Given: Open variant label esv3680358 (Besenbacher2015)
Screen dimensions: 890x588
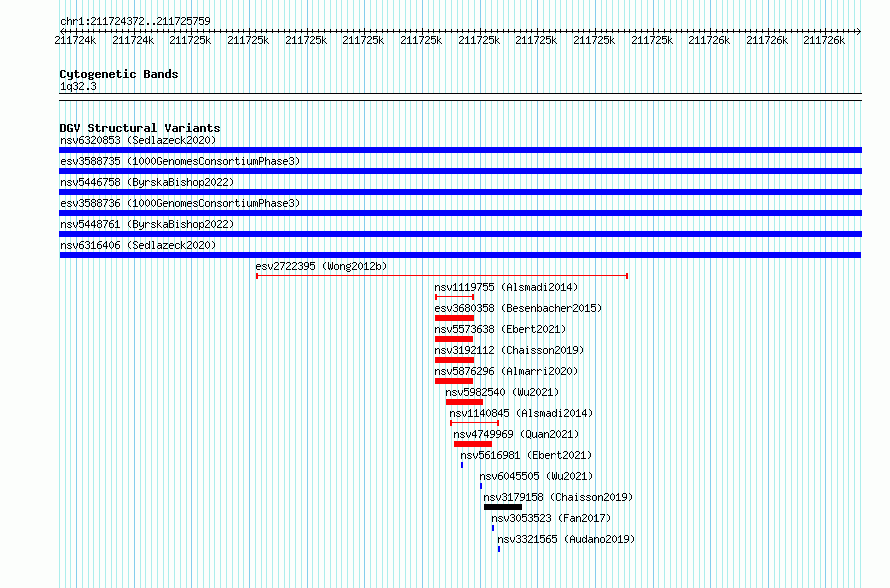Looking at the screenshot, I should pyautogui.click(x=518, y=308).
